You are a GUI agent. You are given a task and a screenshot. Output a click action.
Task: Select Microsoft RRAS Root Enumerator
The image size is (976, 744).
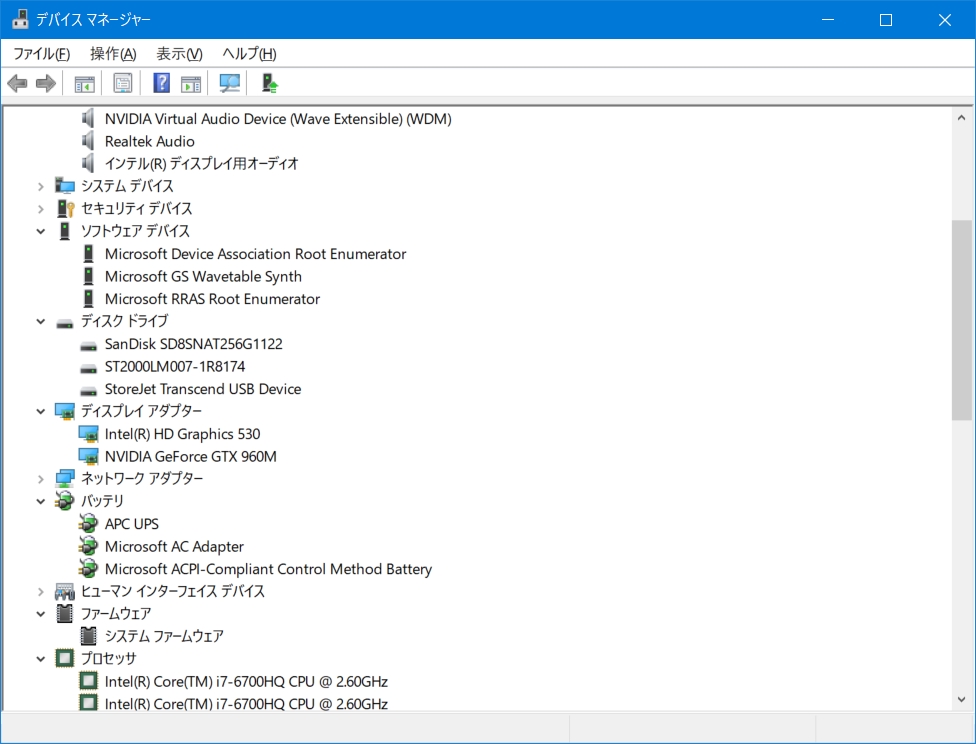point(212,299)
